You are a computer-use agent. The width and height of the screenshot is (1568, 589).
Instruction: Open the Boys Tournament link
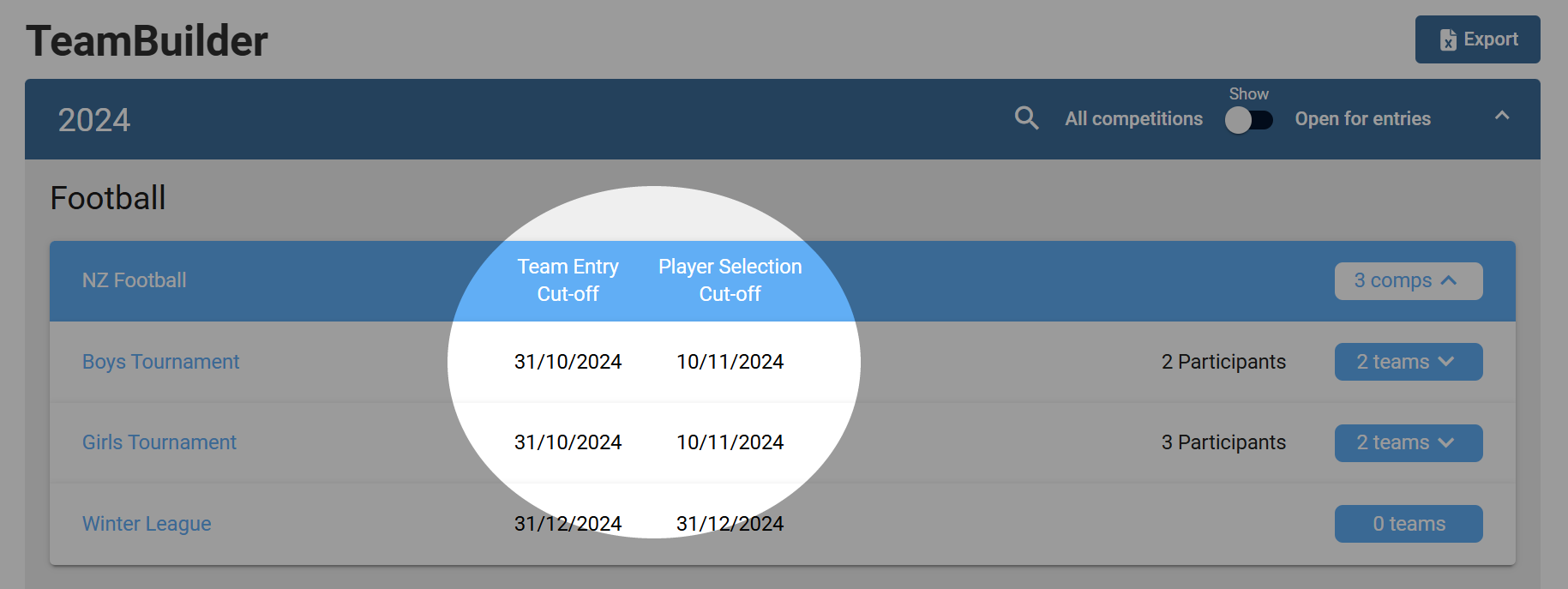(x=160, y=362)
